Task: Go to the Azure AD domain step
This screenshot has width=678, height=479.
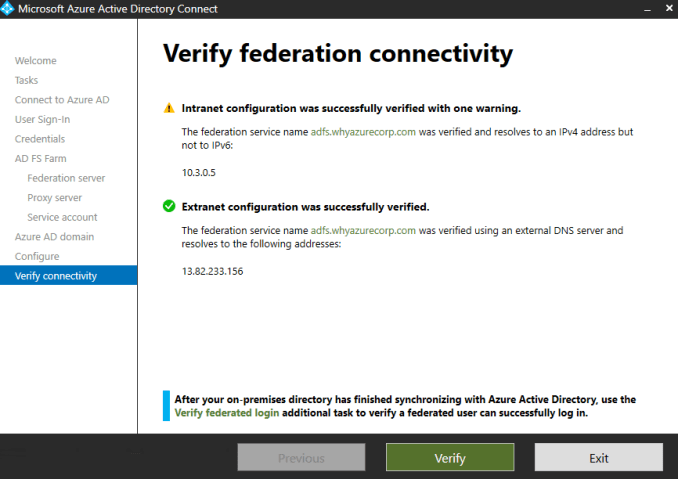Action: coord(54,236)
